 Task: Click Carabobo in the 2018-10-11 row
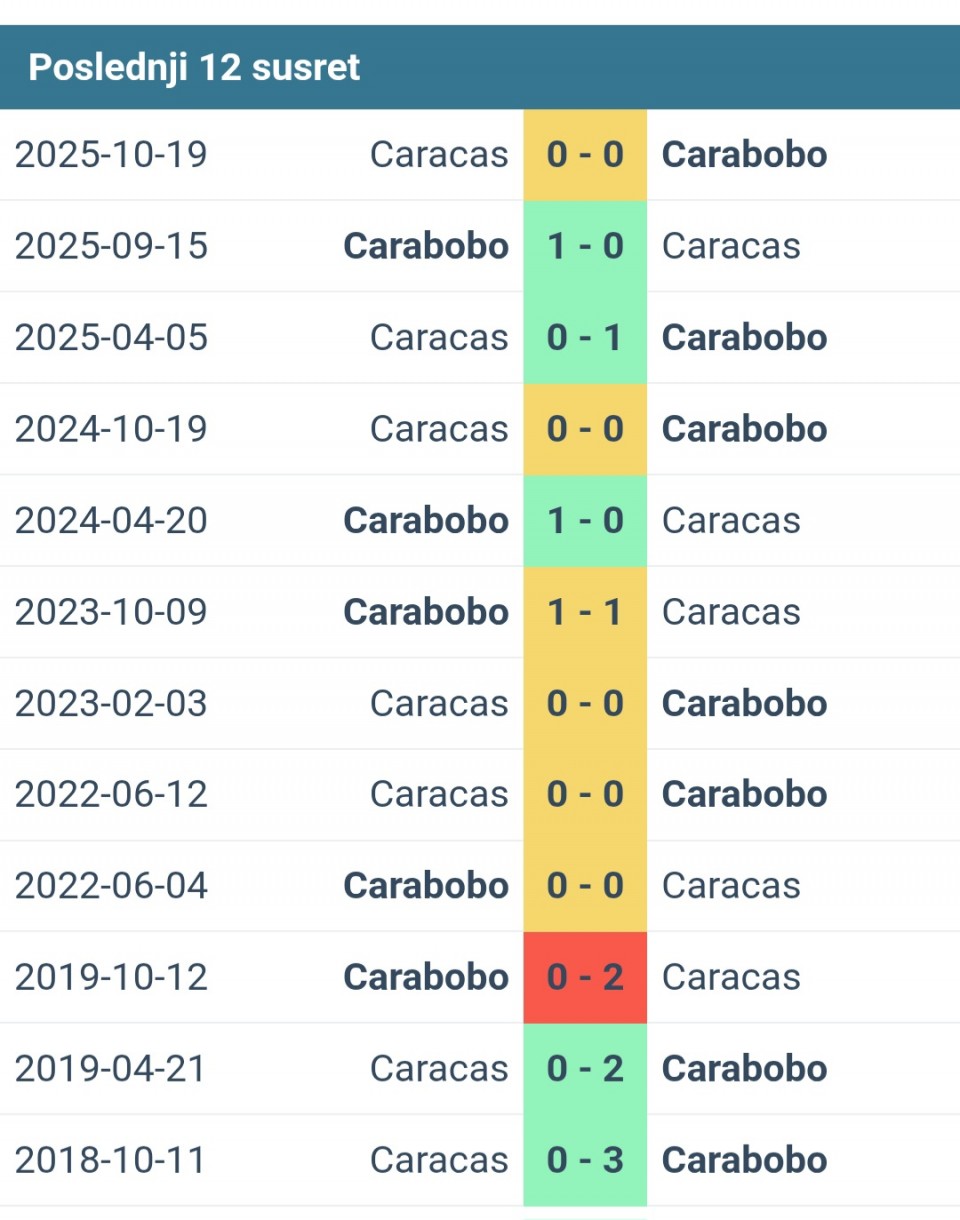pyautogui.click(x=744, y=1160)
